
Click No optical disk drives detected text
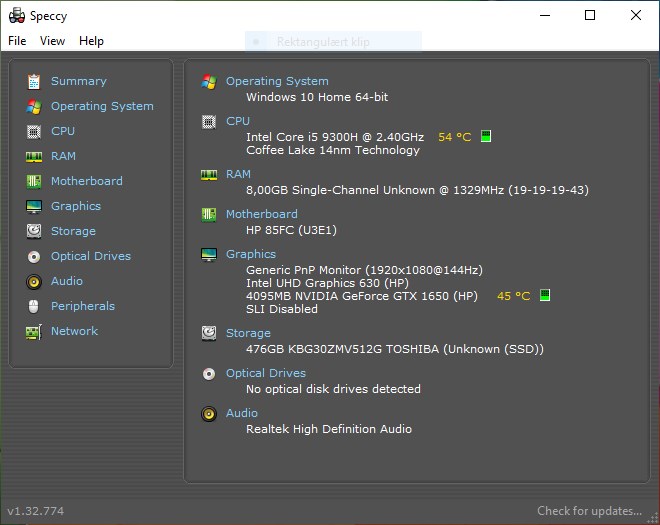tap(333, 389)
